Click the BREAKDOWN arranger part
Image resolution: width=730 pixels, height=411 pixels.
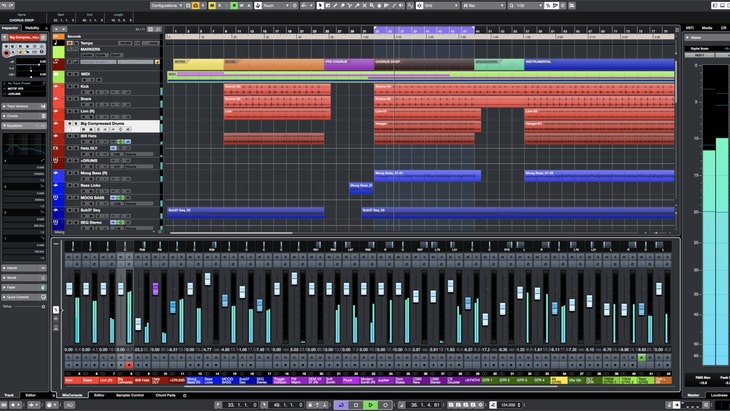[x=499, y=64]
